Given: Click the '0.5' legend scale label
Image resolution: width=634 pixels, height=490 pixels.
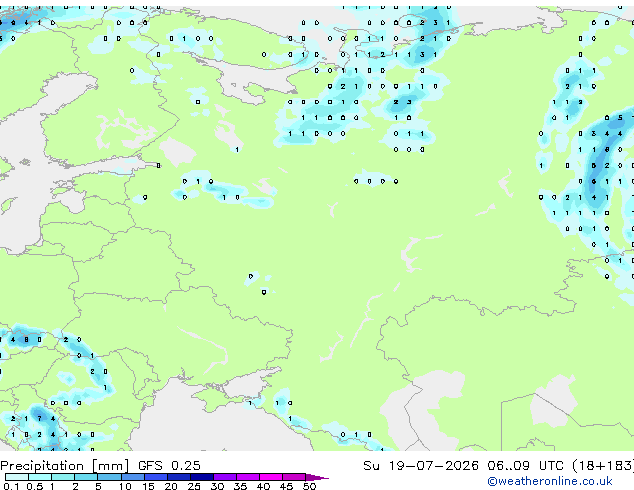Looking at the screenshot, I should tap(35, 486).
